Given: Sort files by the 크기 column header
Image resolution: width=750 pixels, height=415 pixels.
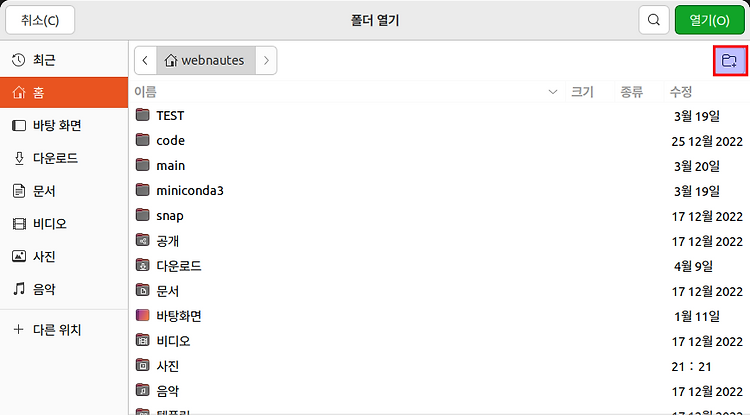Looking at the screenshot, I should click(x=589, y=92).
